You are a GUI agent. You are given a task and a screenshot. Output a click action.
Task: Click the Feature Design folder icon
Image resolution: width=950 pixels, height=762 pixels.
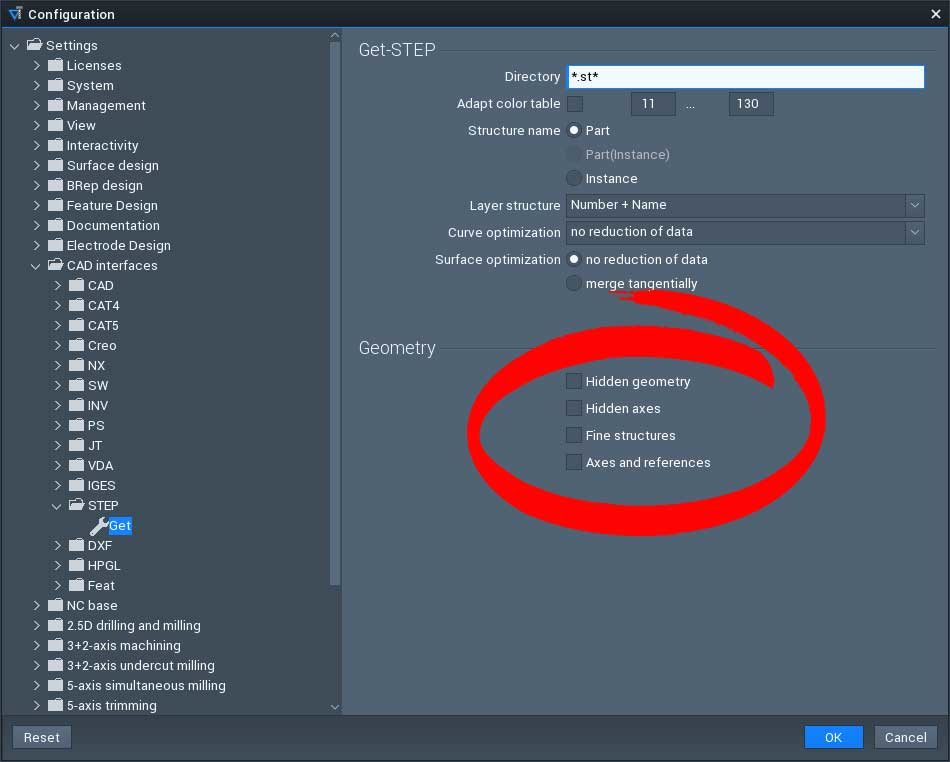[x=55, y=205]
